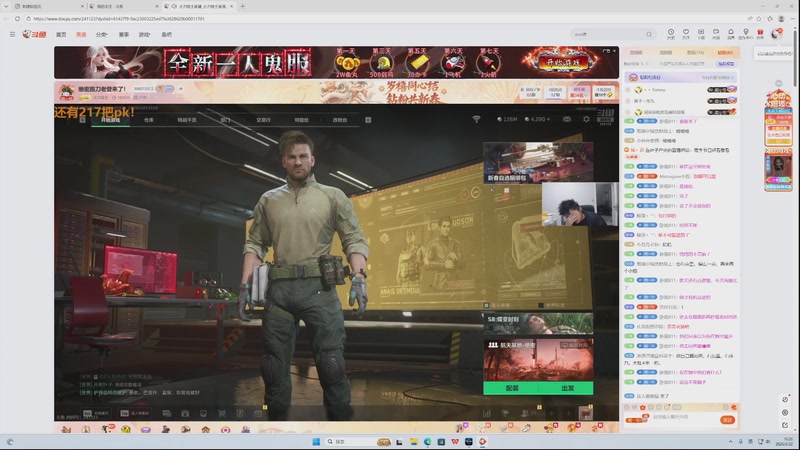Select the 开始游戏 tab in game menu
This screenshot has height=450, width=800.
[x=110, y=120]
